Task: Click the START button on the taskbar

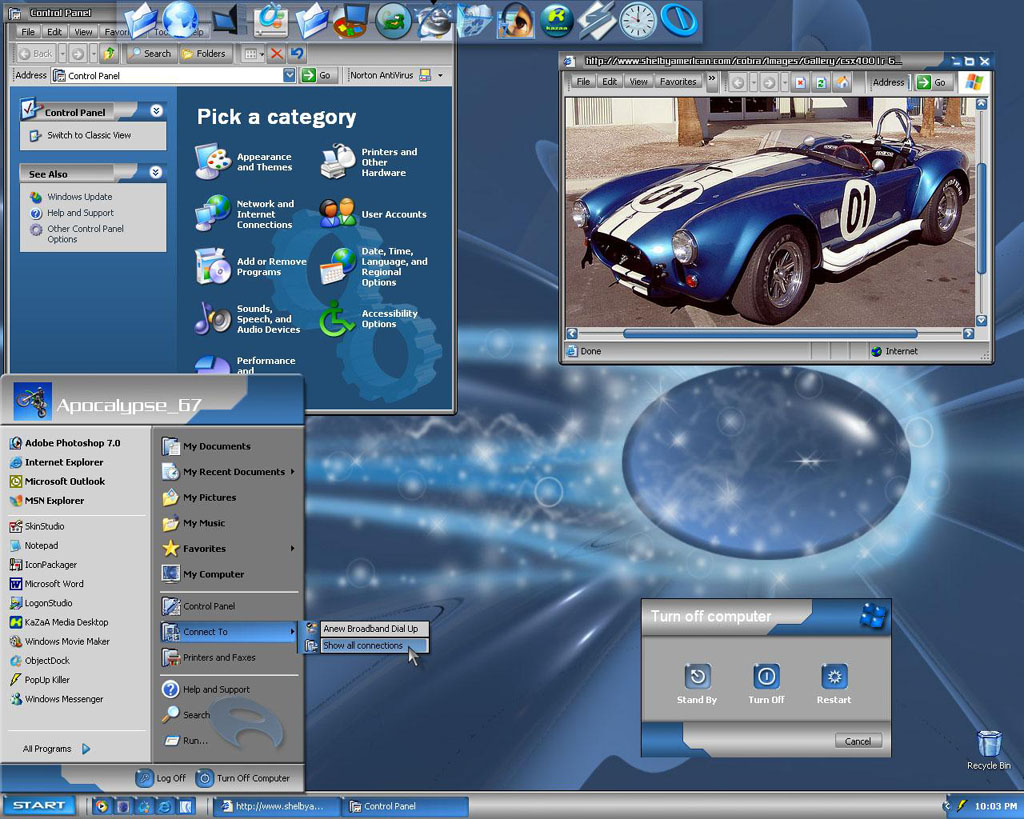Action: pyautogui.click(x=39, y=805)
